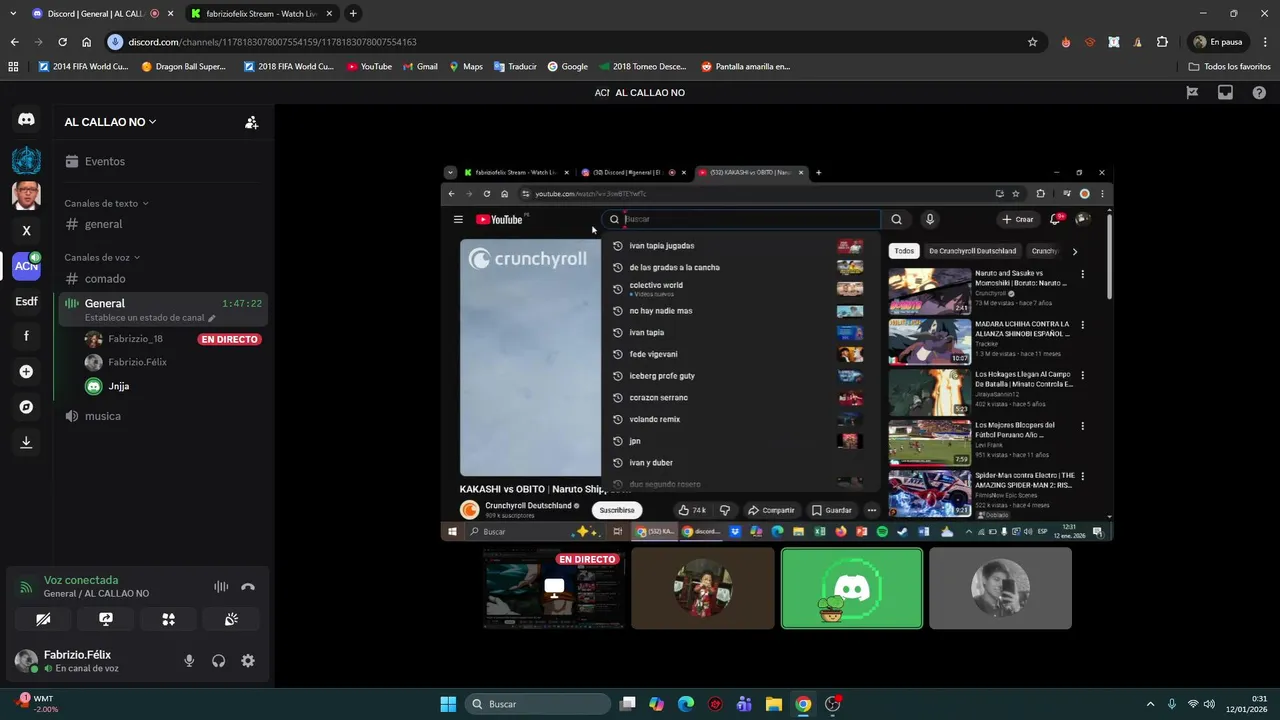Open the En pausa profile menu
Viewport: 1280px width, 720px height.
point(1217,42)
